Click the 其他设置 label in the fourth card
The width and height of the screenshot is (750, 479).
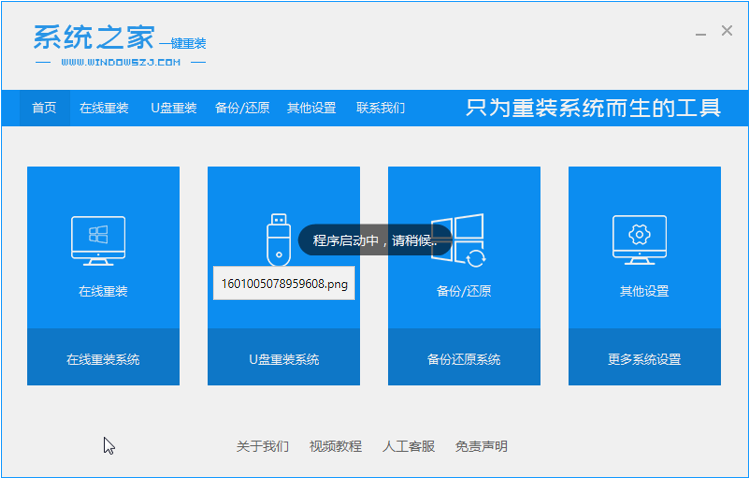(x=644, y=291)
